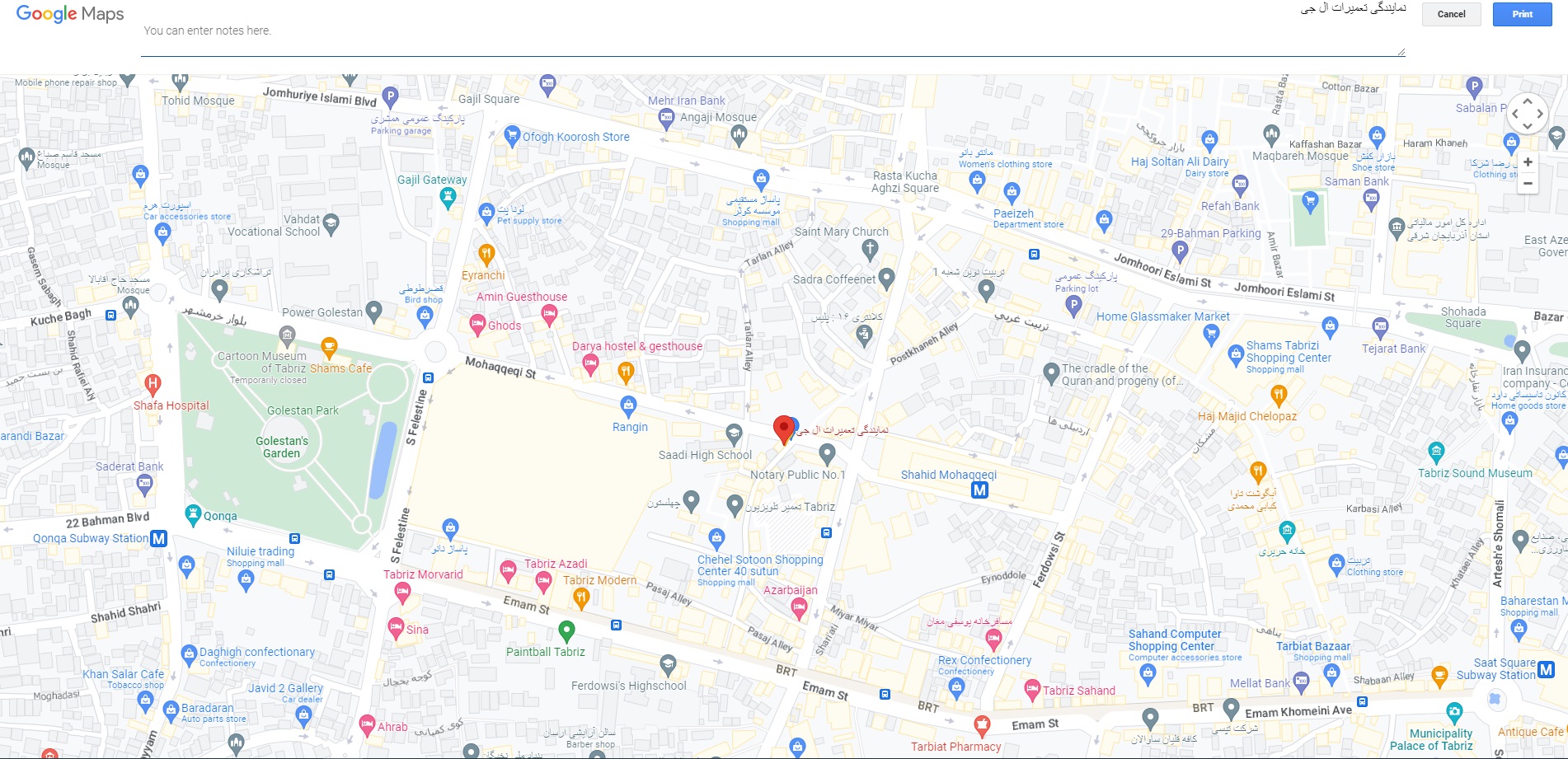The width and height of the screenshot is (1568, 759).
Task: Click the Cancel button
Action: pyautogui.click(x=1451, y=14)
